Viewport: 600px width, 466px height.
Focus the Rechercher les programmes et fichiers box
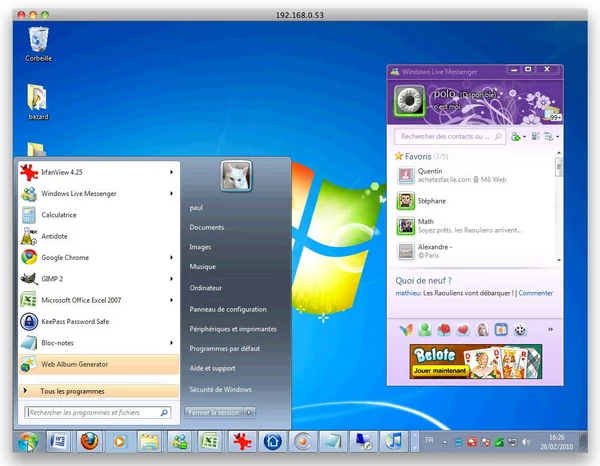click(x=98, y=412)
